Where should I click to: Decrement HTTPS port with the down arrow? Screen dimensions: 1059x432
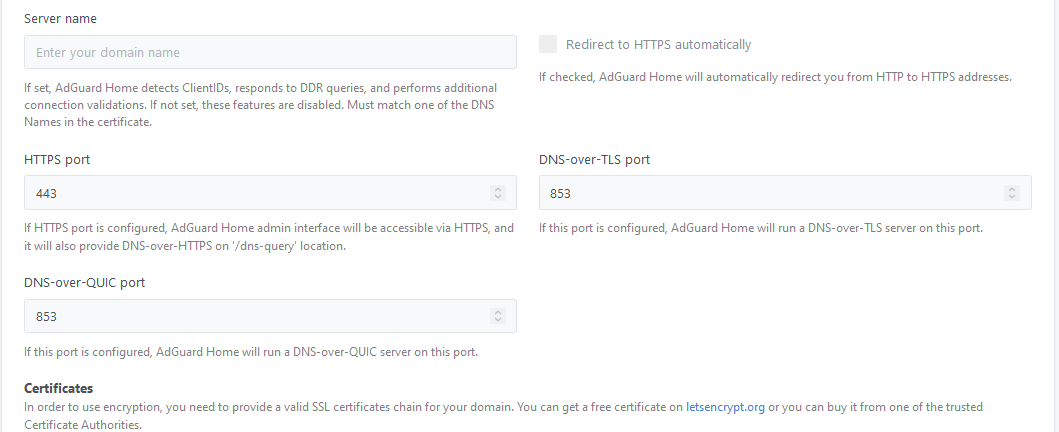(498, 197)
